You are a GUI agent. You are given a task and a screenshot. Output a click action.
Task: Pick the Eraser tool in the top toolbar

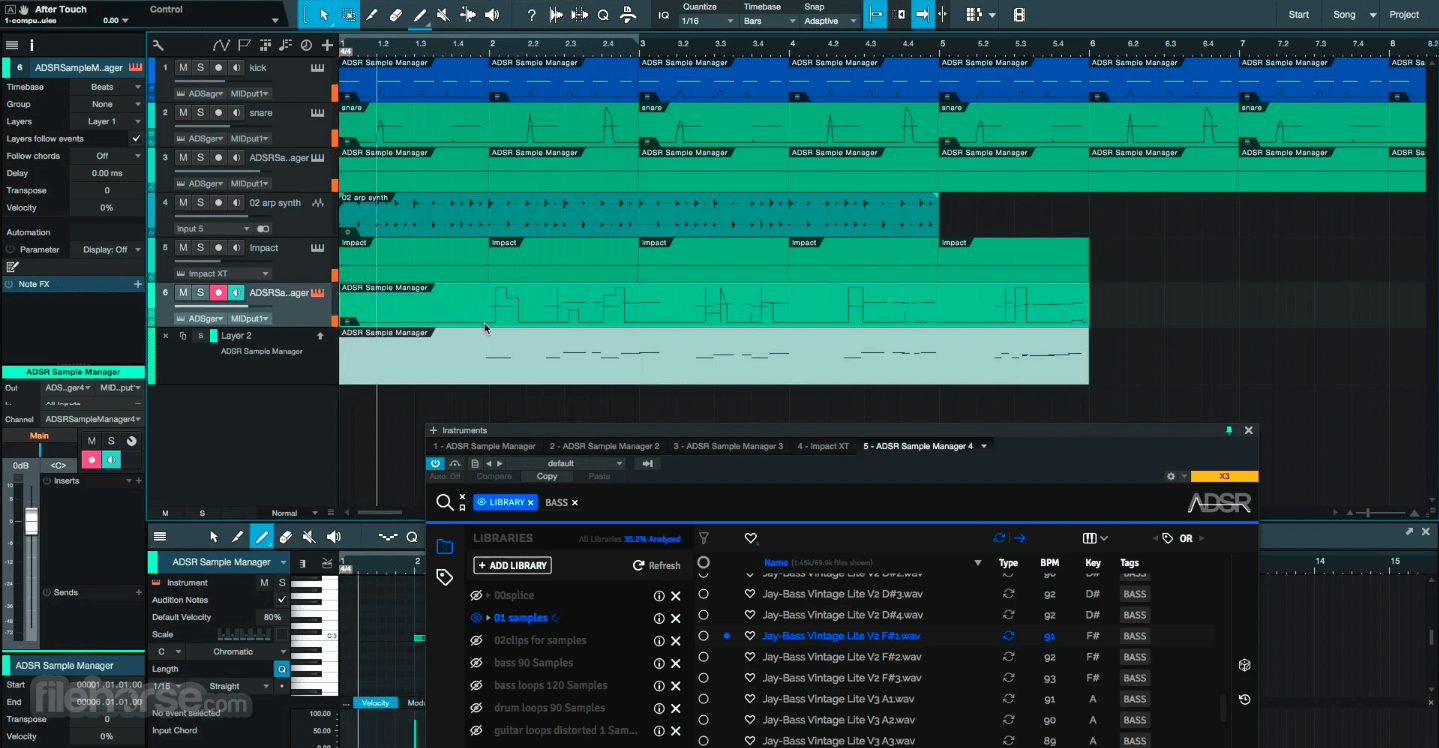coord(396,15)
